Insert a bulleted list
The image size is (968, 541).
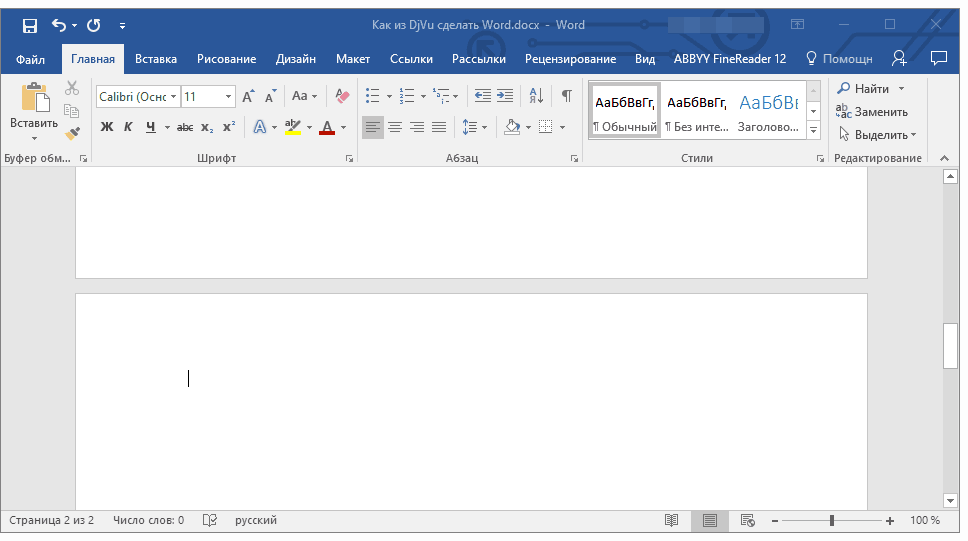click(373, 97)
